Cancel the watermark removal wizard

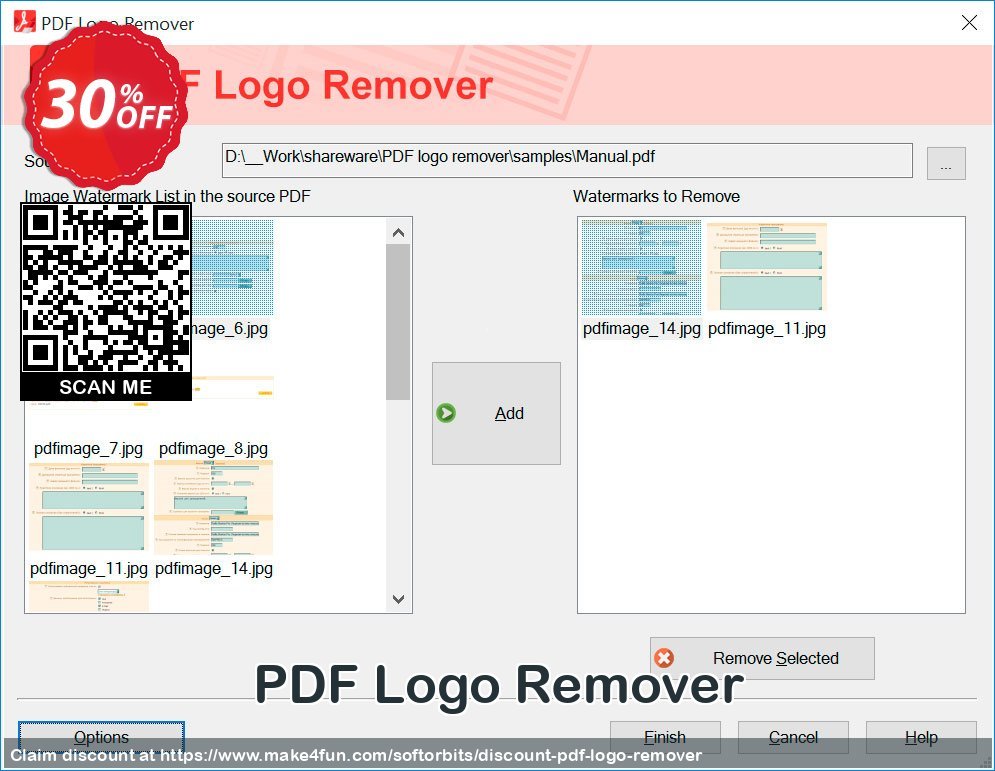tap(793, 737)
